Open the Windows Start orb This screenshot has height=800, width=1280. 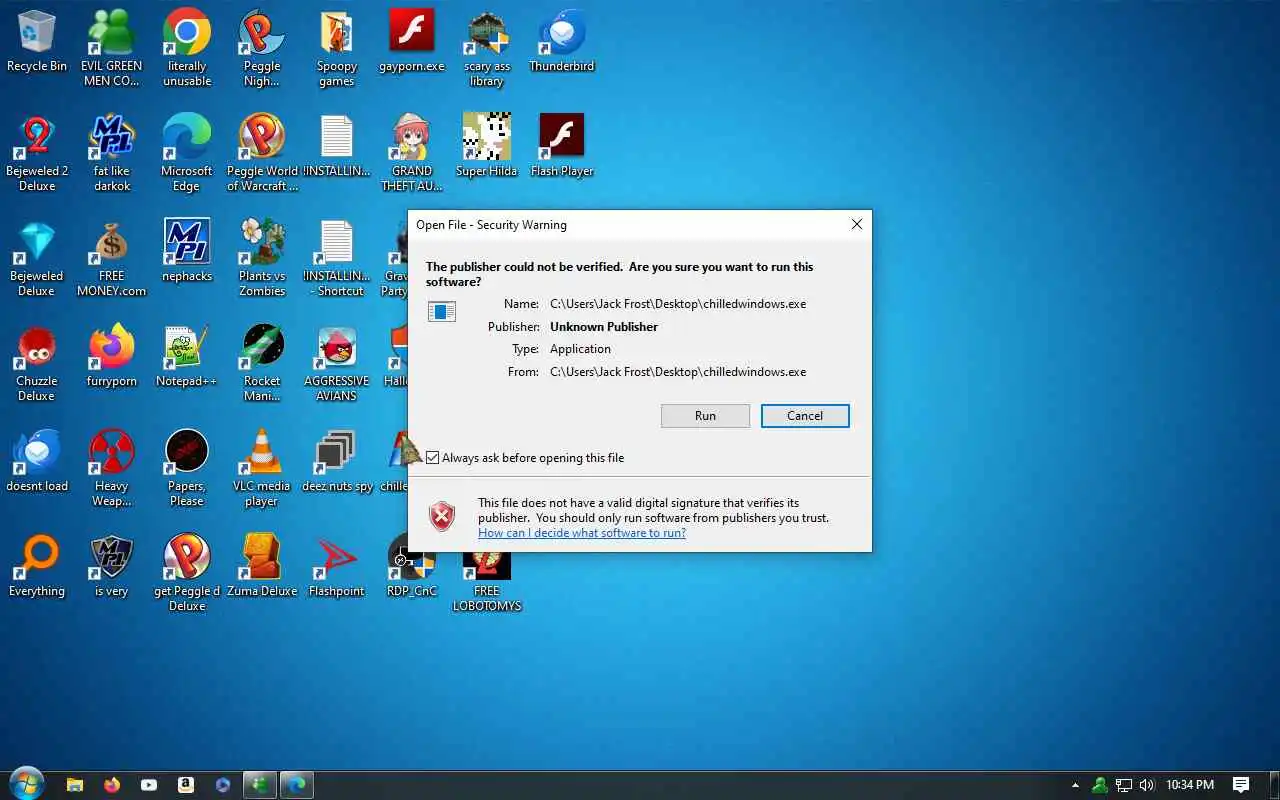tap(26, 785)
